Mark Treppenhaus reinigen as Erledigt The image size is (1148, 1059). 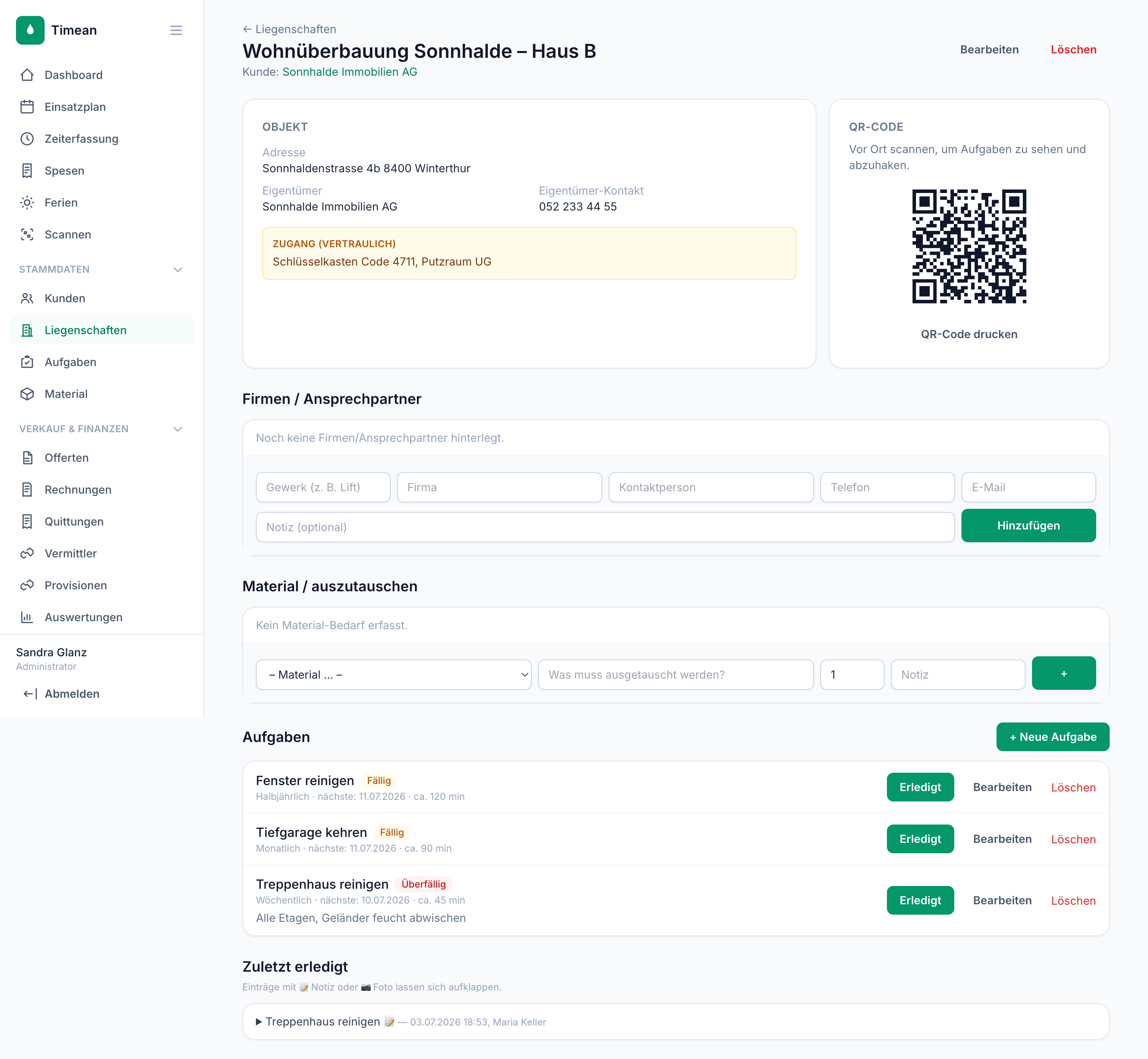click(920, 900)
